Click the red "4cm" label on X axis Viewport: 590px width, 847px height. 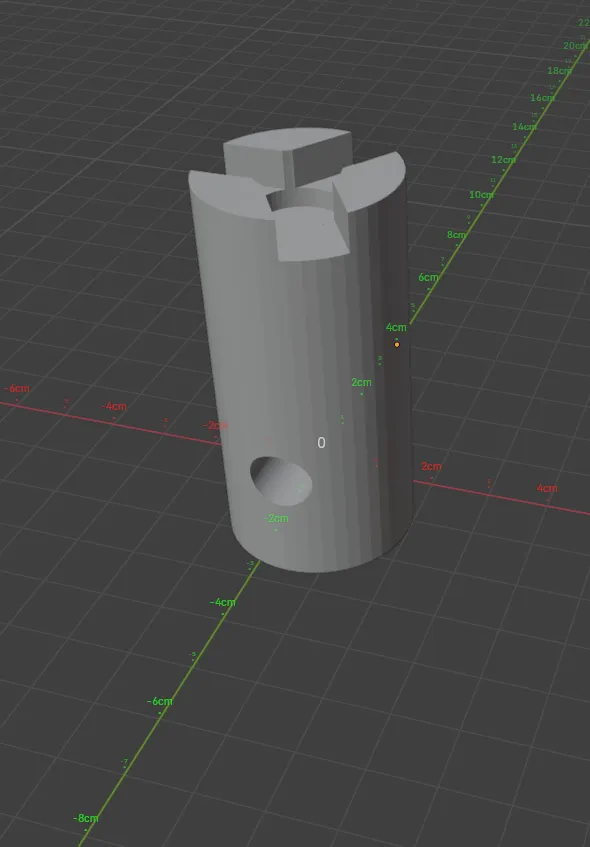pyautogui.click(x=547, y=489)
